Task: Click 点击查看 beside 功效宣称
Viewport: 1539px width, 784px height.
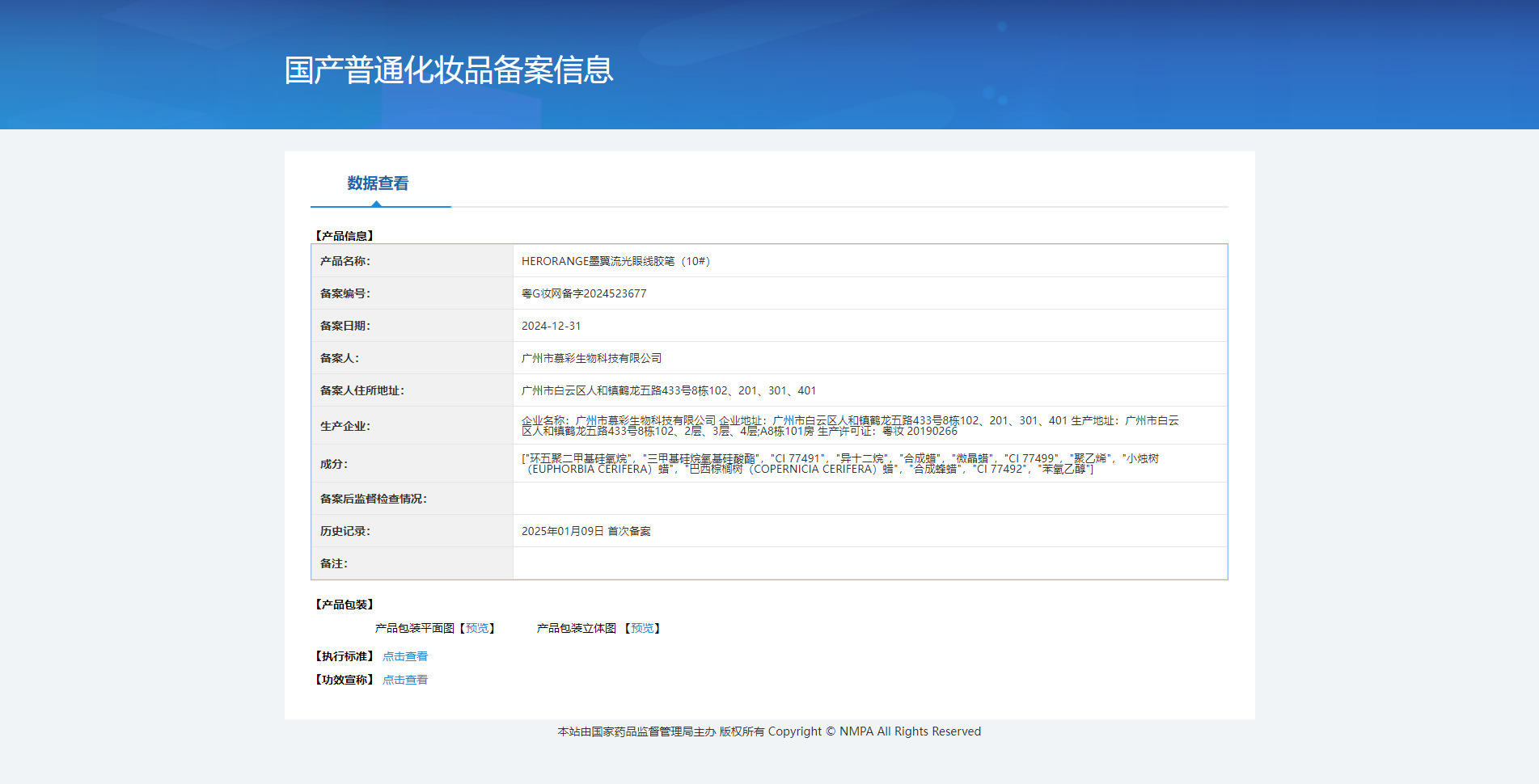Action: point(404,680)
